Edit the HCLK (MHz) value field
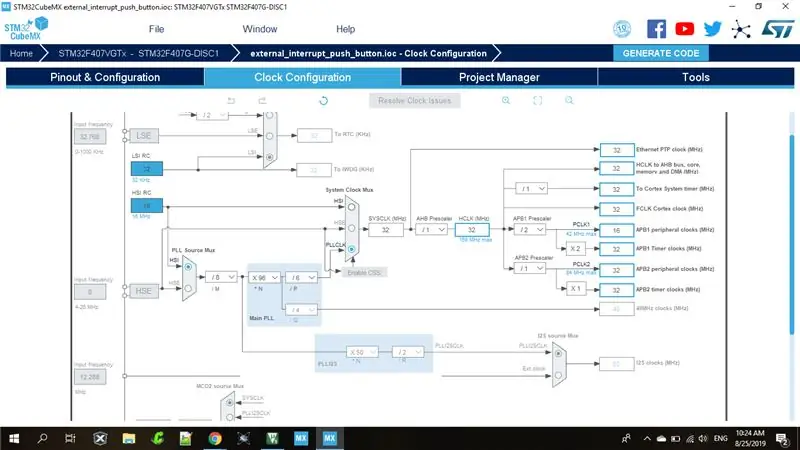Viewport: 800px width, 450px height. tap(472, 230)
